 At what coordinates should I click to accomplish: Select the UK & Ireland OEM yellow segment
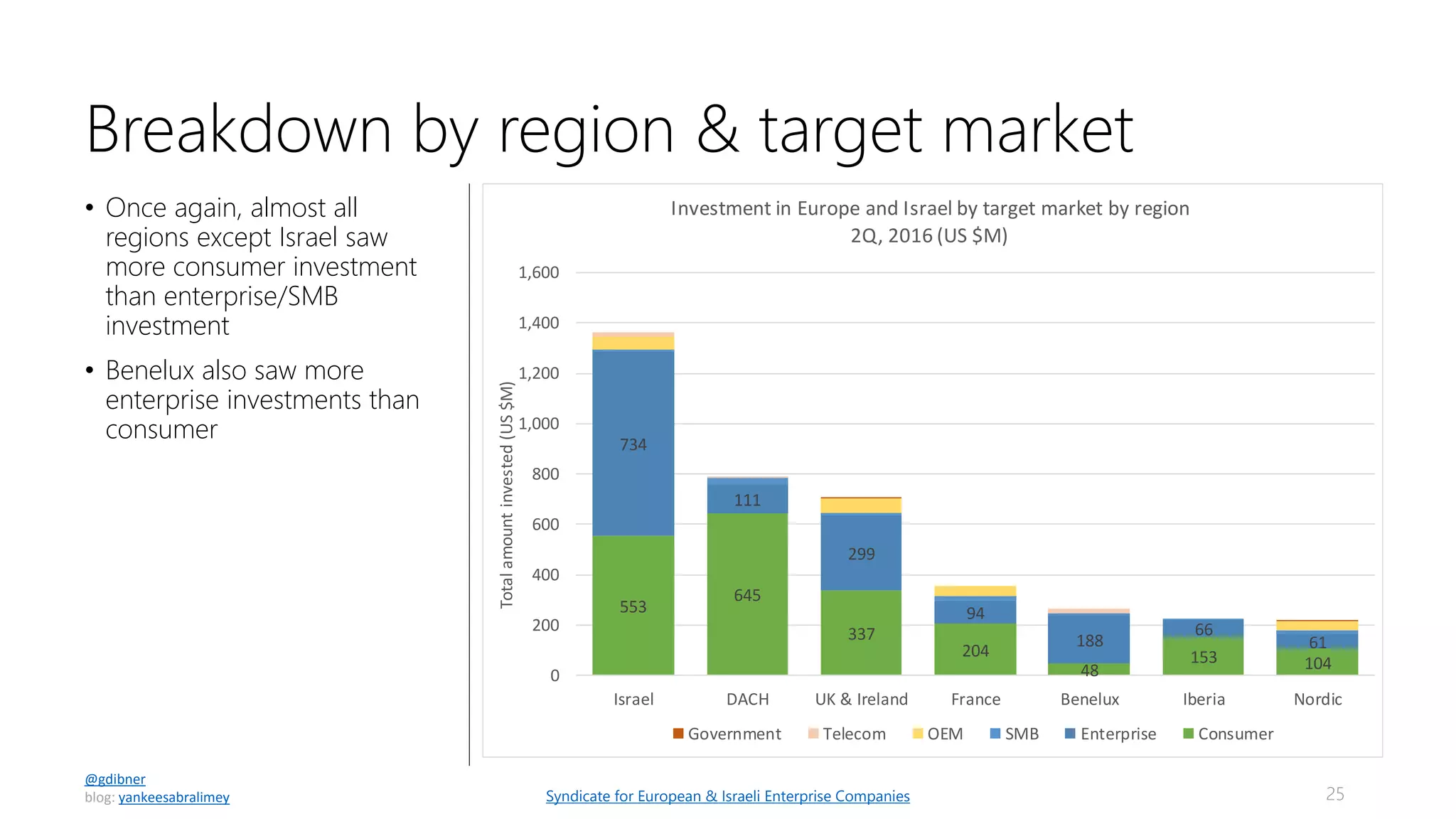coord(861,505)
